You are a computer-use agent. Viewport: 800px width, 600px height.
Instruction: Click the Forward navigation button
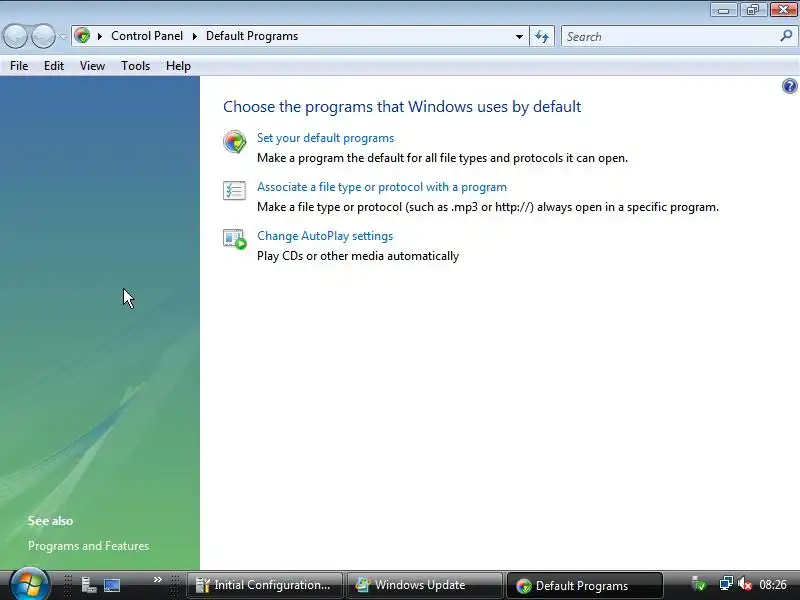coord(43,36)
